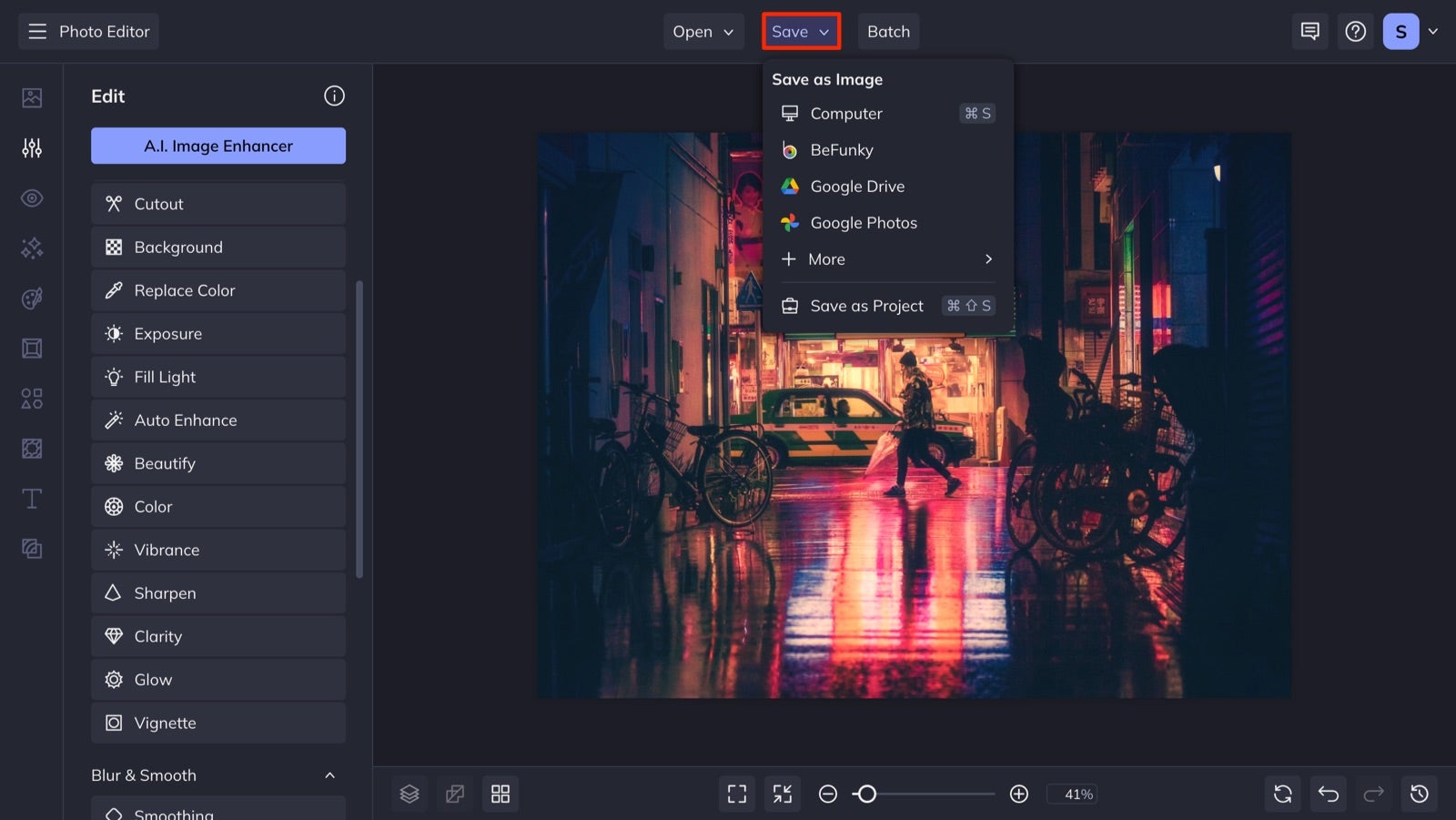The image size is (1456, 820).
Task: Open the Layers panel at bottom left
Action: 409,793
